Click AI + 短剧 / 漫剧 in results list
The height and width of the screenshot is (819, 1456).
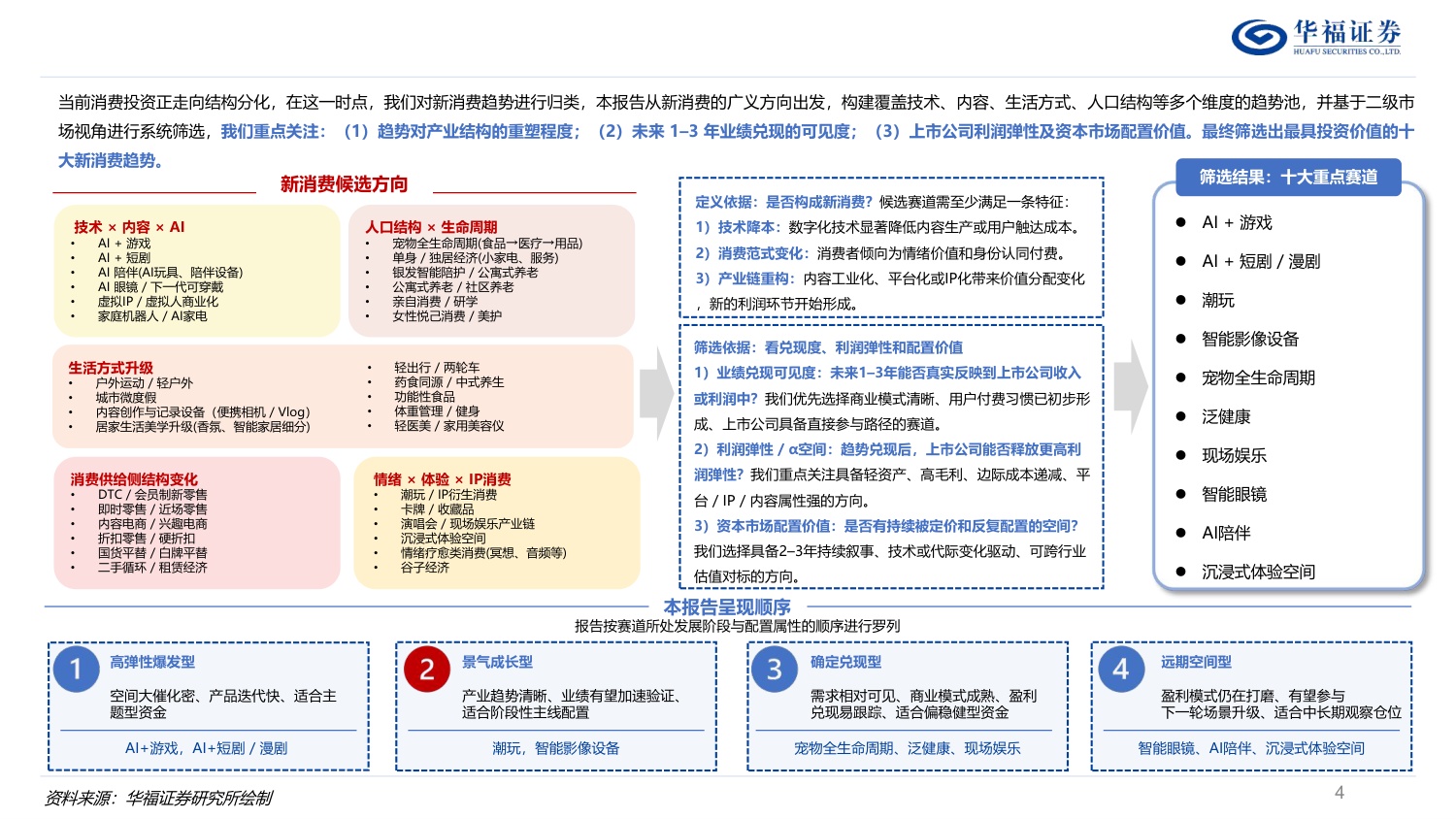pyautogui.click(x=1261, y=261)
